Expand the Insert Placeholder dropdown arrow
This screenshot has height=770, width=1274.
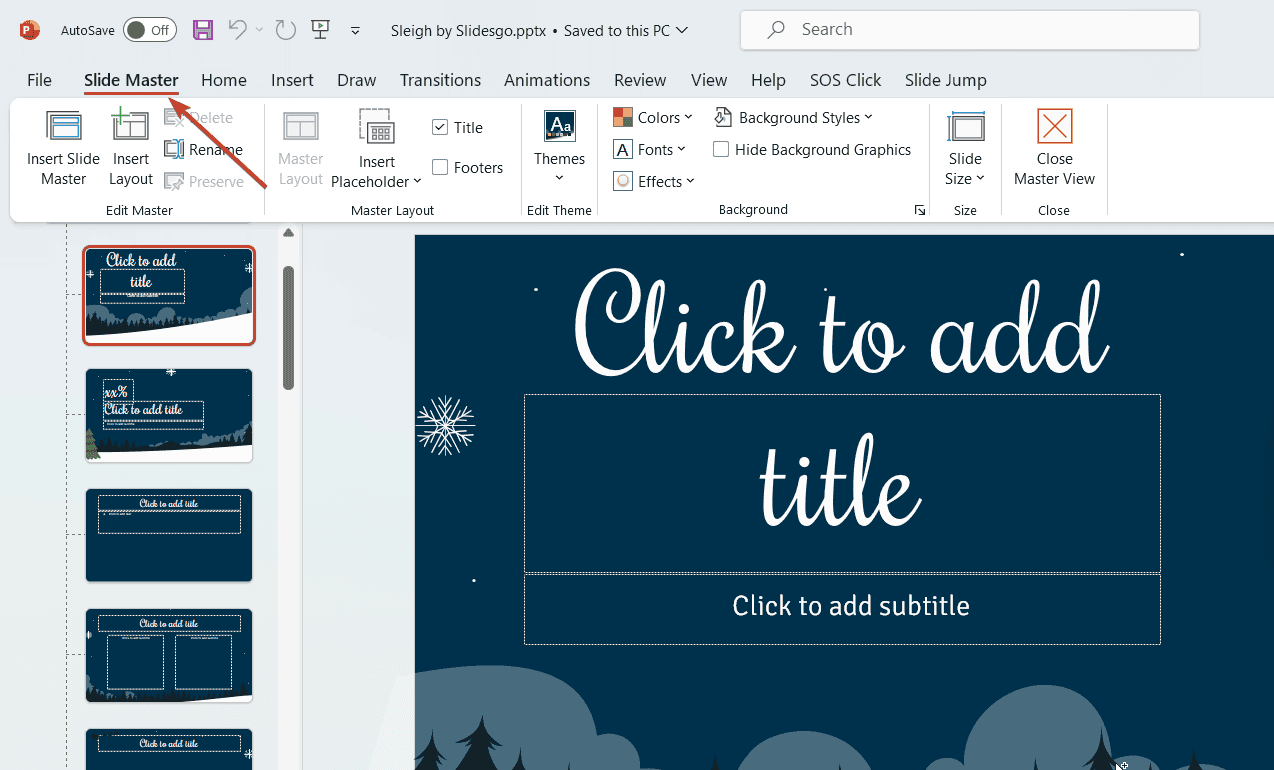pyautogui.click(x=417, y=182)
